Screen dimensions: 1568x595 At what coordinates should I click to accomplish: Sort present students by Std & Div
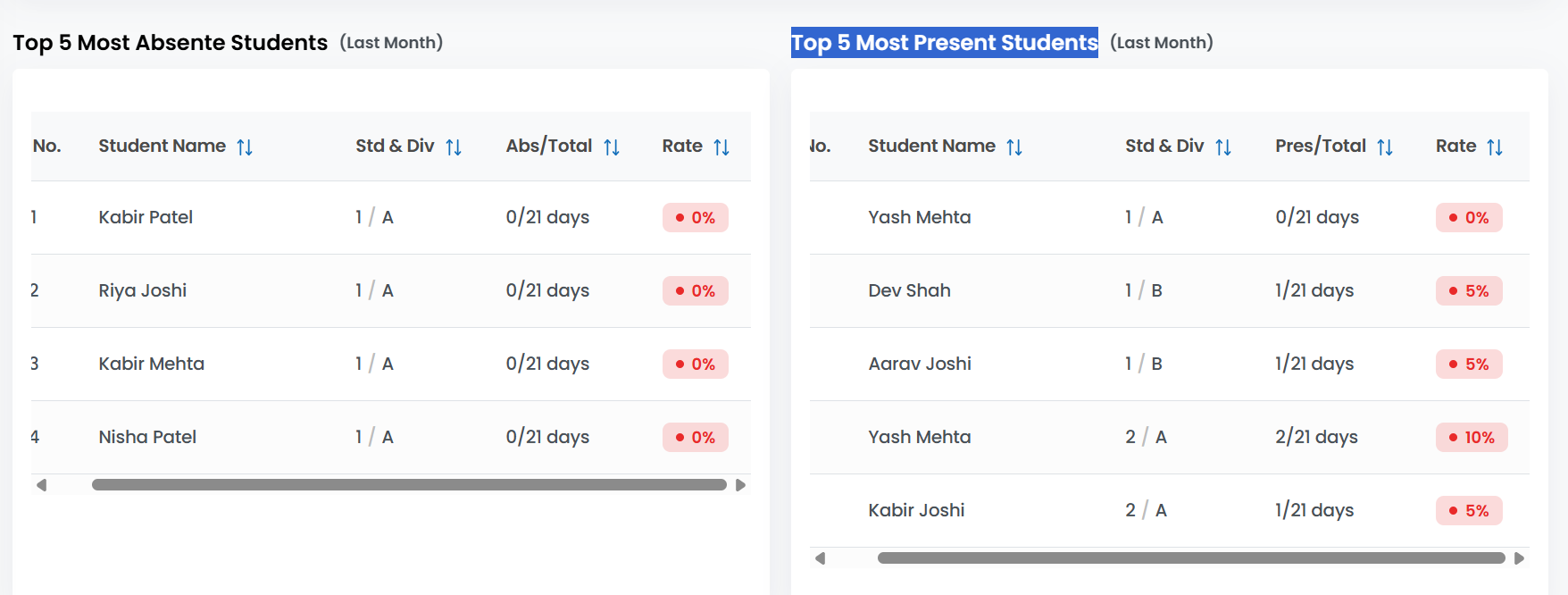click(1222, 147)
